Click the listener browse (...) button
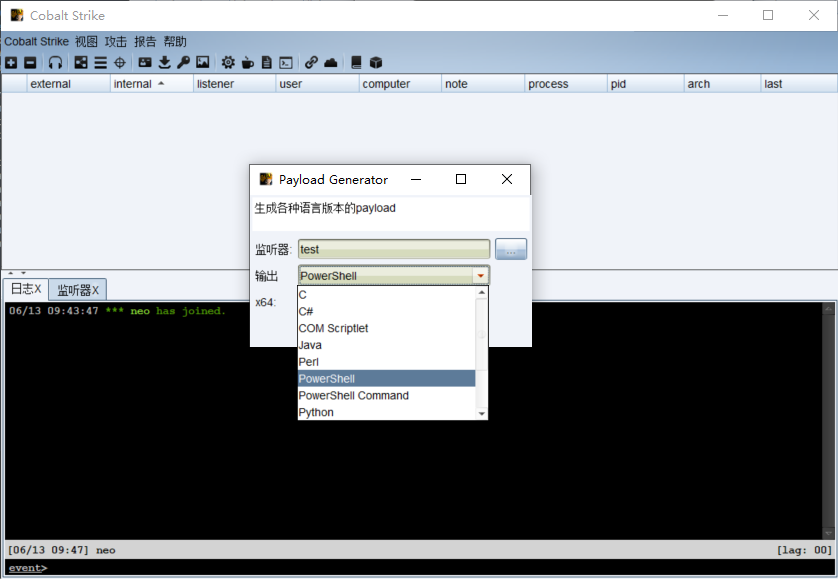 511,249
